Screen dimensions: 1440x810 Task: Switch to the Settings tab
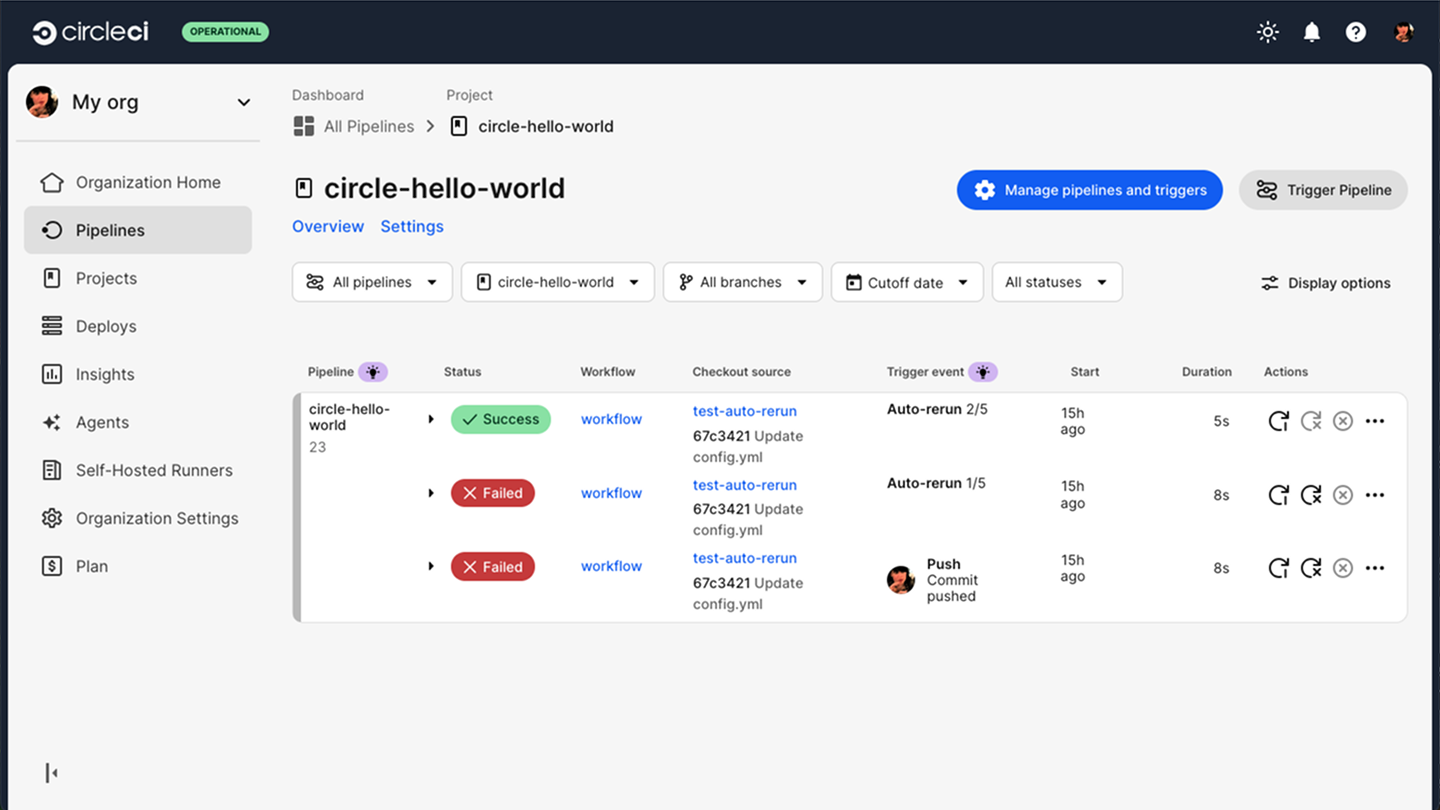click(412, 226)
